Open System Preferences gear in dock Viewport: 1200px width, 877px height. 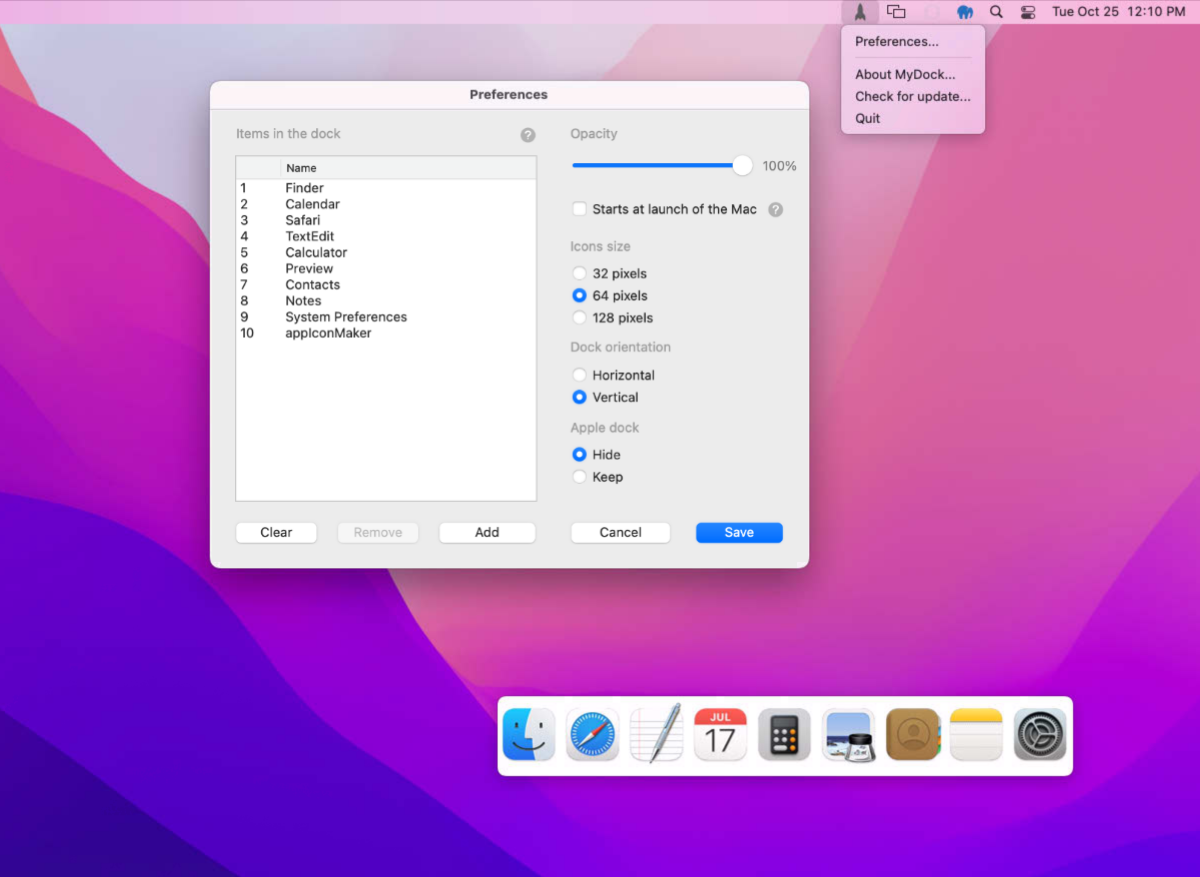1040,735
